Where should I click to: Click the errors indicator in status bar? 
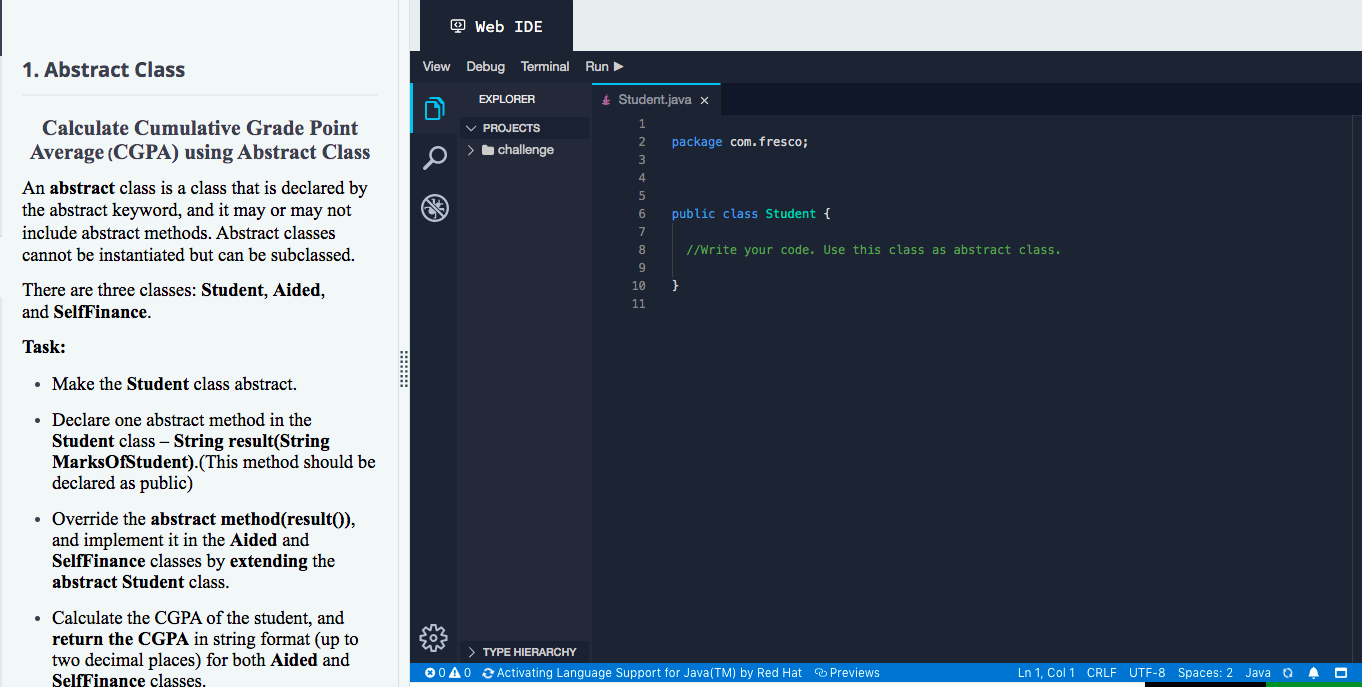[x=432, y=672]
